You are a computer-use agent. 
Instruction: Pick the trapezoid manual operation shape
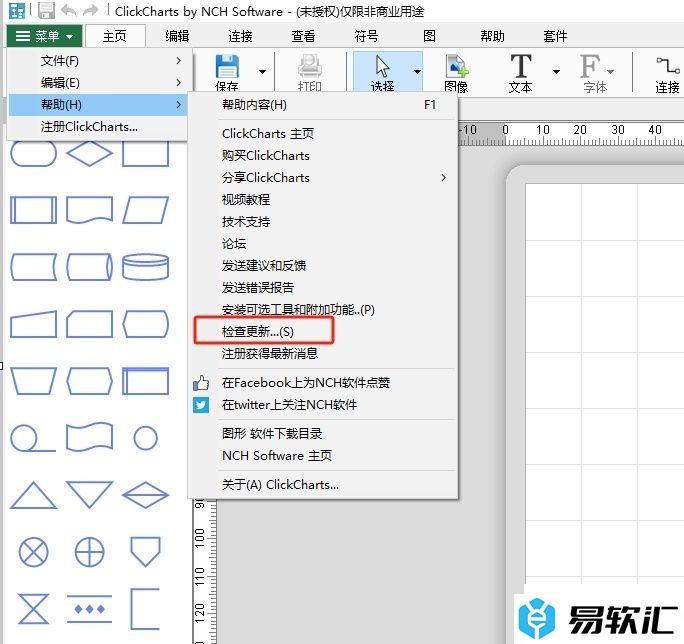34,381
